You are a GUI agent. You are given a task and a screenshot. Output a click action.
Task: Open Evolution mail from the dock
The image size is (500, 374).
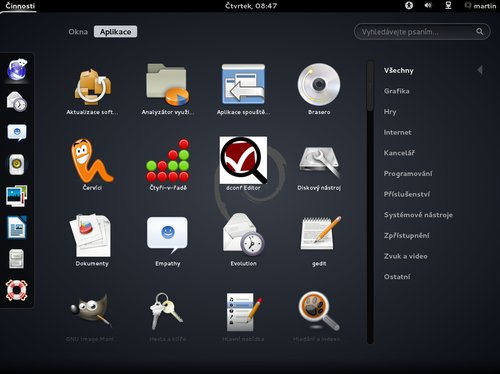(17, 101)
